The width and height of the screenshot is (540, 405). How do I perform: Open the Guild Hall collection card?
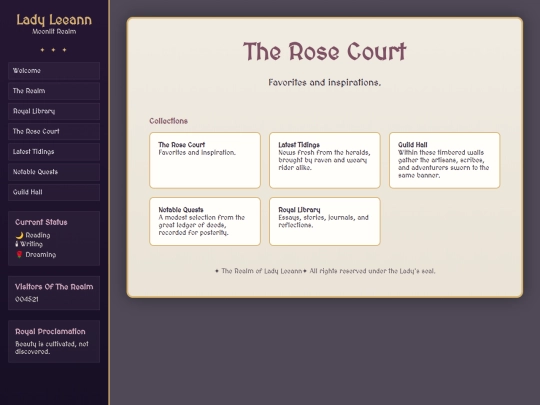(445, 160)
